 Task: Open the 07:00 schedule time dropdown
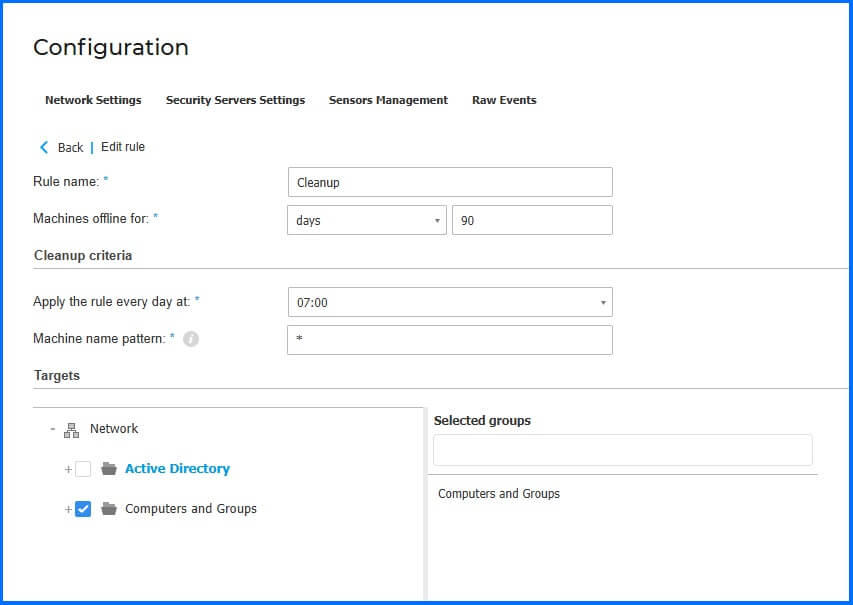pyautogui.click(x=449, y=302)
